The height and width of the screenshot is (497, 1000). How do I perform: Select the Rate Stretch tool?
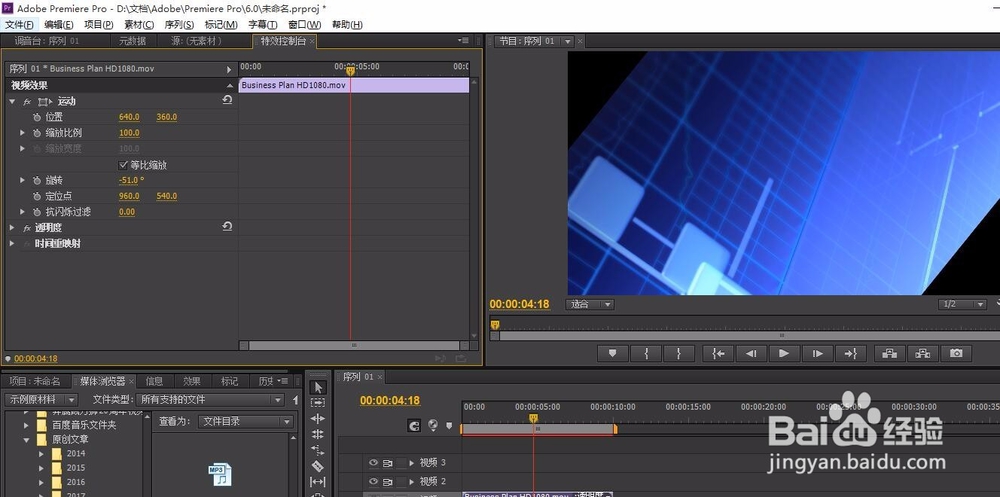pyautogui.click(x=318, y=450)
